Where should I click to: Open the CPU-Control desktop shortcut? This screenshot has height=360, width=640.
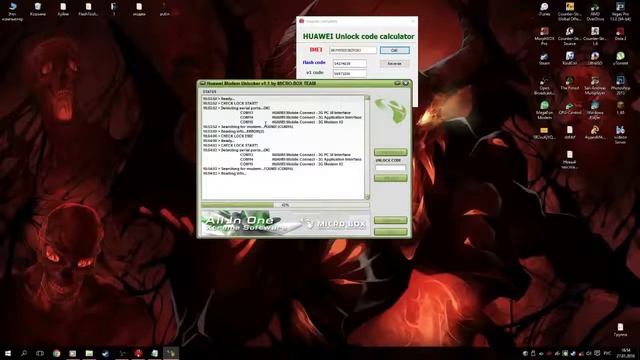[x=569, y=106]
